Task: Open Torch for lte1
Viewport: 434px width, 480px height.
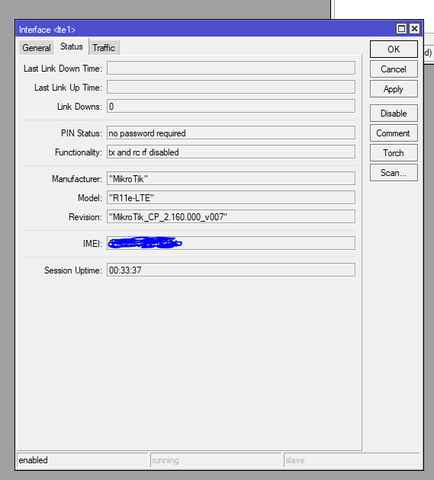Action: (x=394, y=153)
